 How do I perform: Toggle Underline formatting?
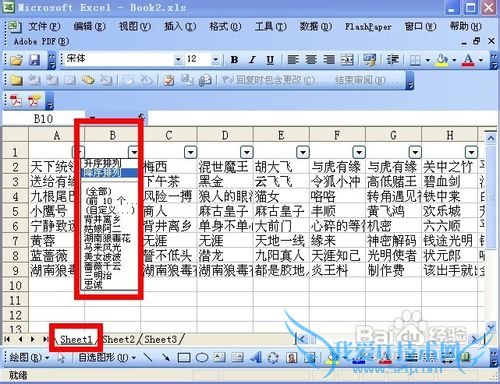[270, 60]
